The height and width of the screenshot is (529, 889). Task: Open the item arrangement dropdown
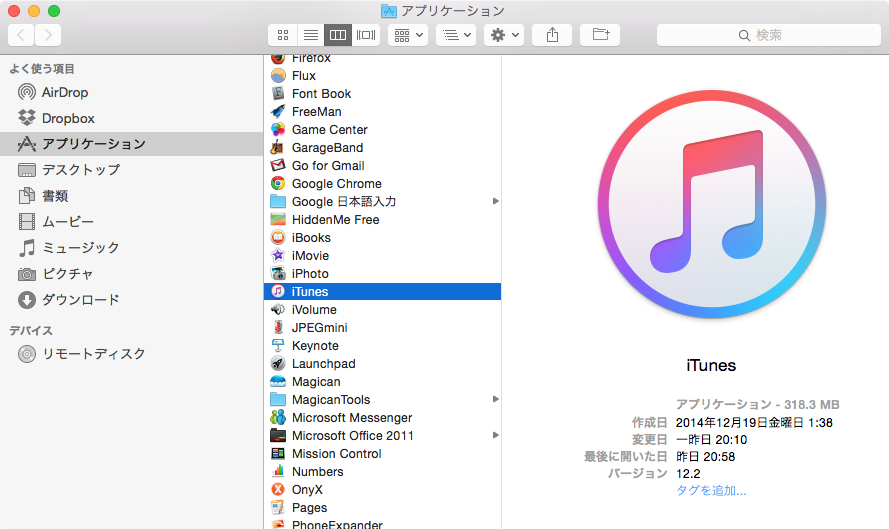(x=408, y=35)
